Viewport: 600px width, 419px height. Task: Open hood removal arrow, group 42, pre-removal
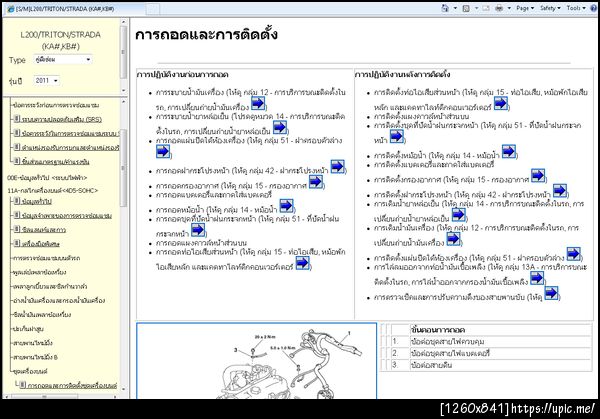pyautogui.click(x=337, y=166)
